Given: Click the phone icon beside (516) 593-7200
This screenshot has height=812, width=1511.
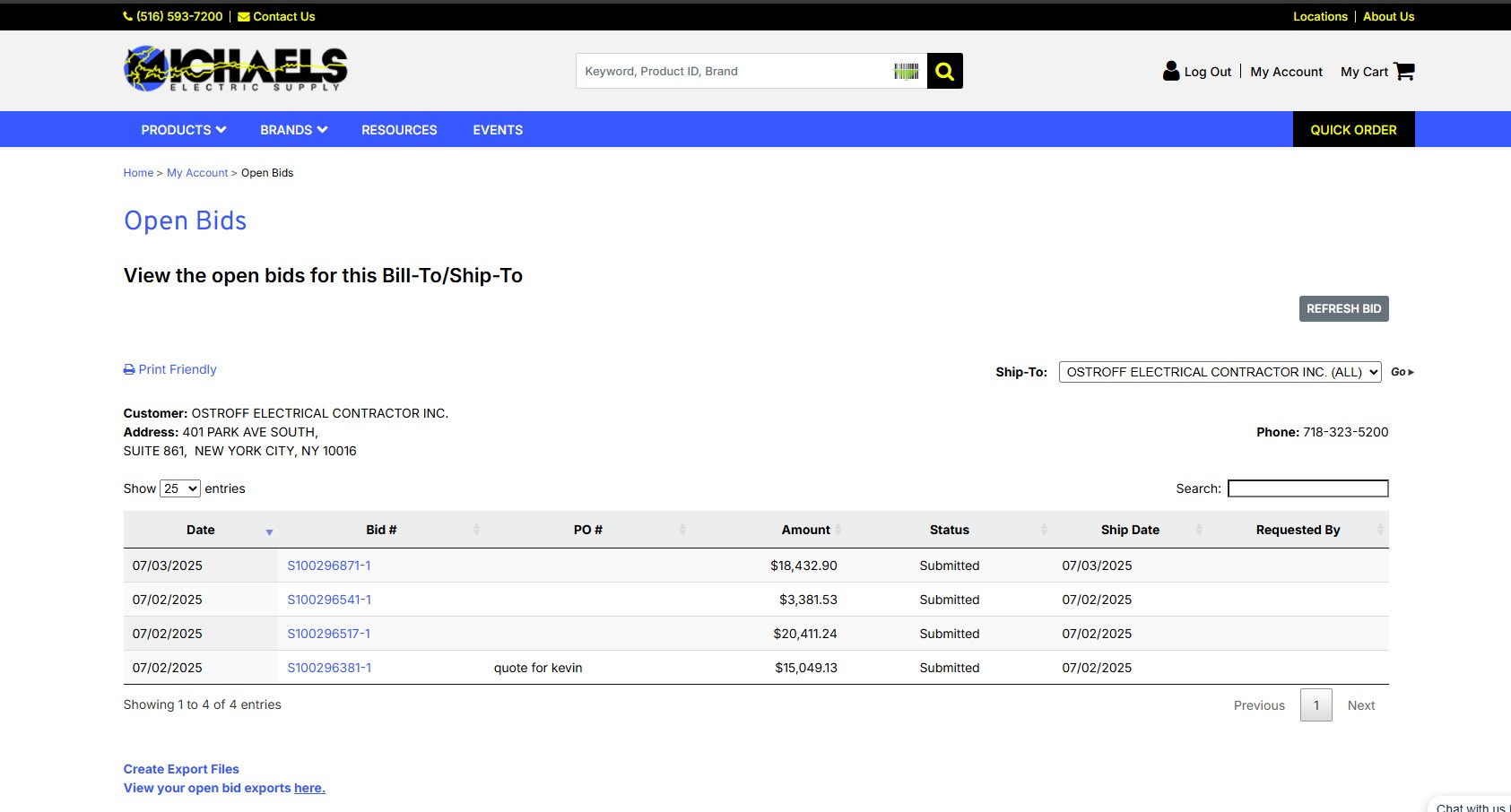Looking at the screenshot, I should [x=128, y=16].
